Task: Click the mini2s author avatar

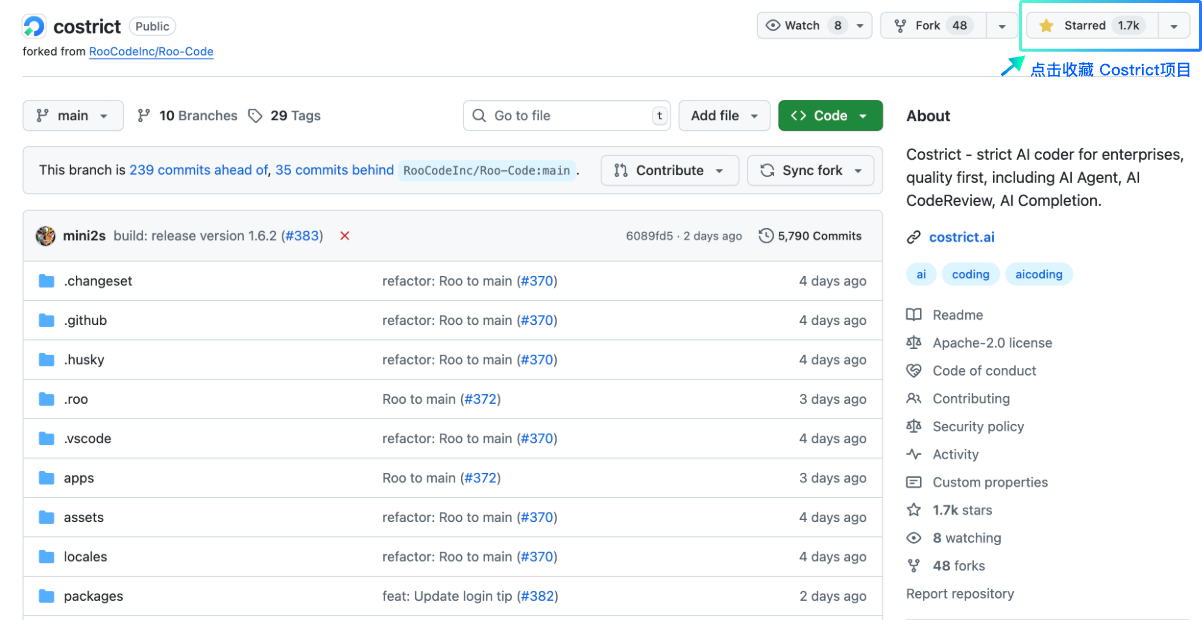Action: coord(45,236)
